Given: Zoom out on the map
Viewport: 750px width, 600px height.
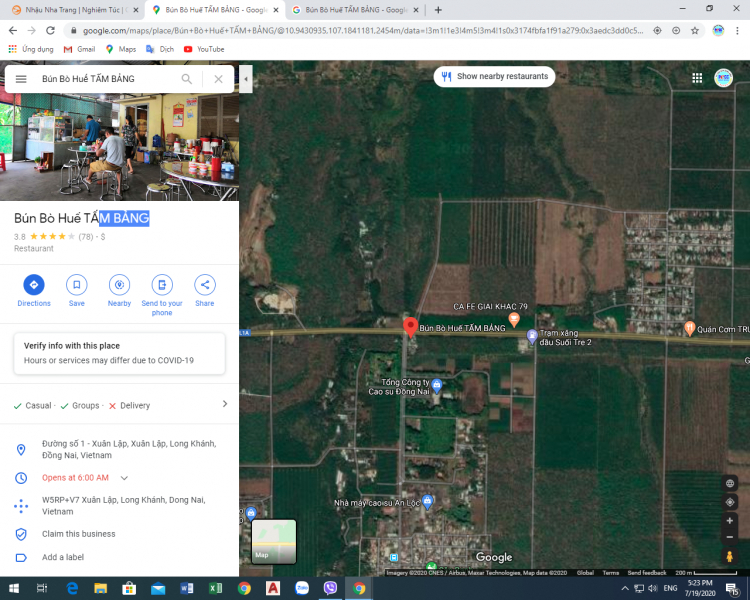Looking at the screenshot, I should (729, 537).
